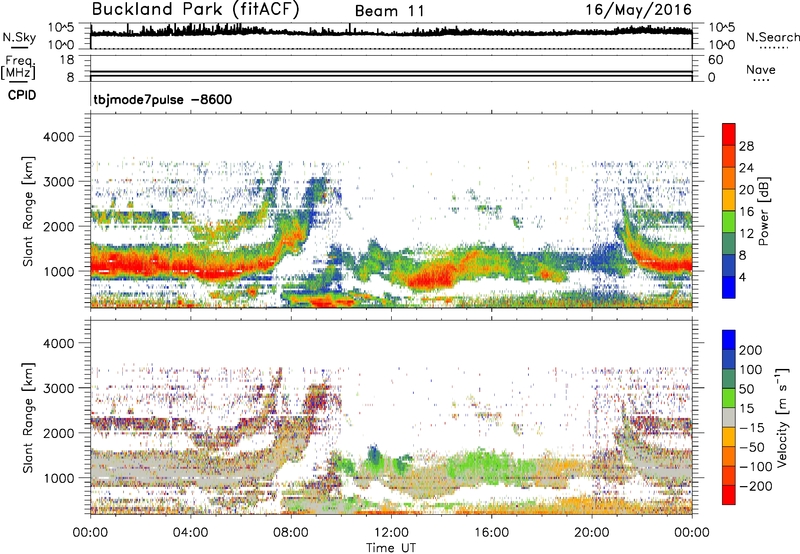Click the '4000' tick in the velocity panel
800x554 pixels.
click(x=58, y=343)
